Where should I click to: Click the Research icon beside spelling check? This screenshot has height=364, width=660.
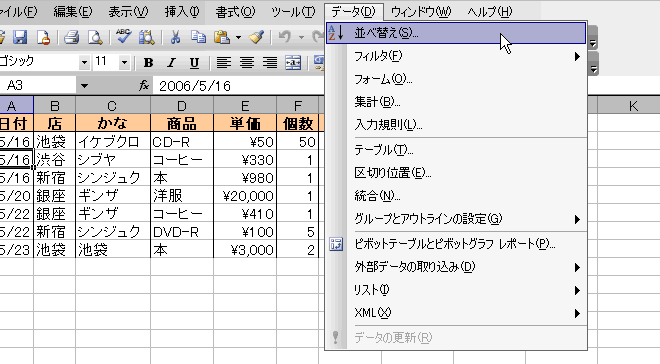(x=146, y=37)
